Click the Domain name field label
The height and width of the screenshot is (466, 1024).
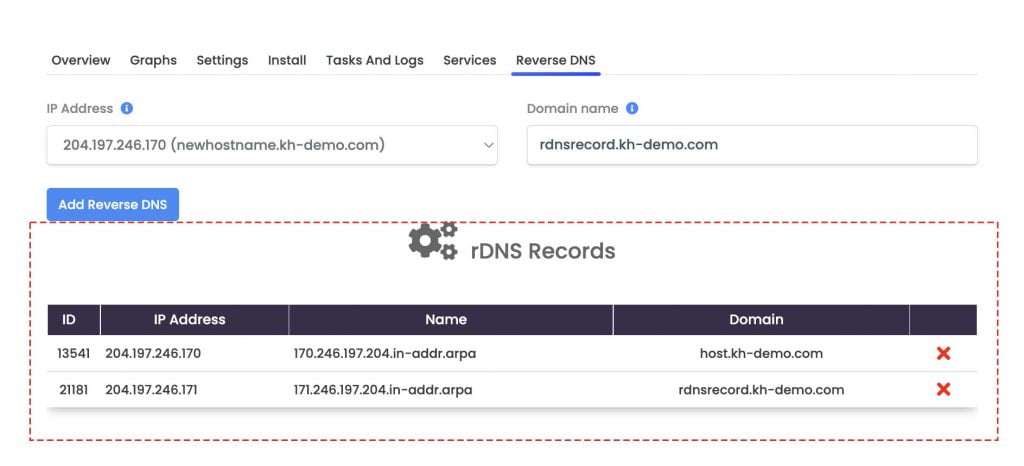573,109
